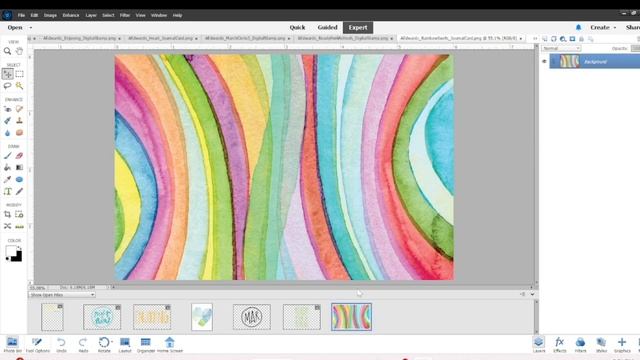
Task: Select the Move tool
Action: [x=7, y=74]
